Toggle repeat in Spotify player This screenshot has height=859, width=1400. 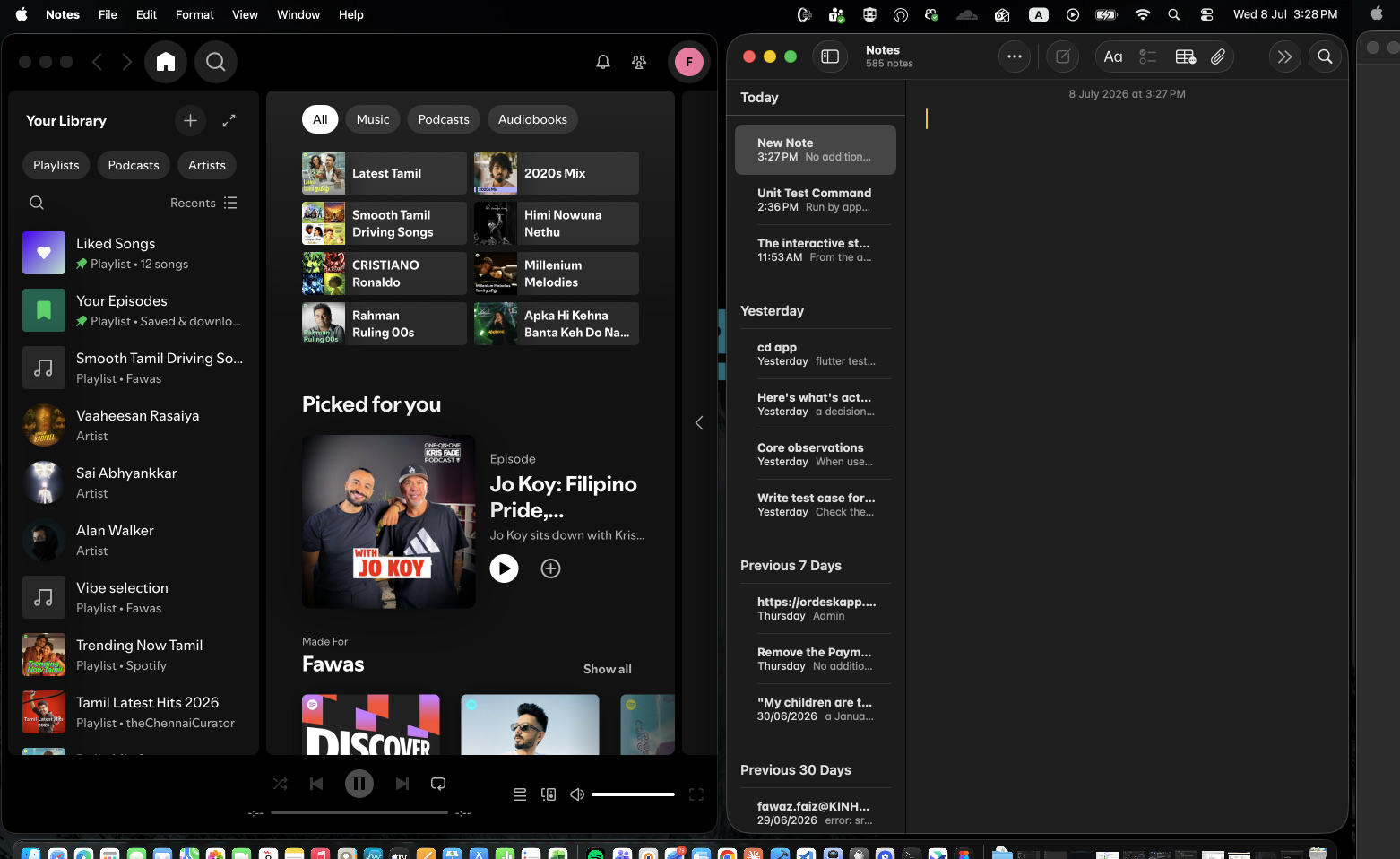coord(438,784)
